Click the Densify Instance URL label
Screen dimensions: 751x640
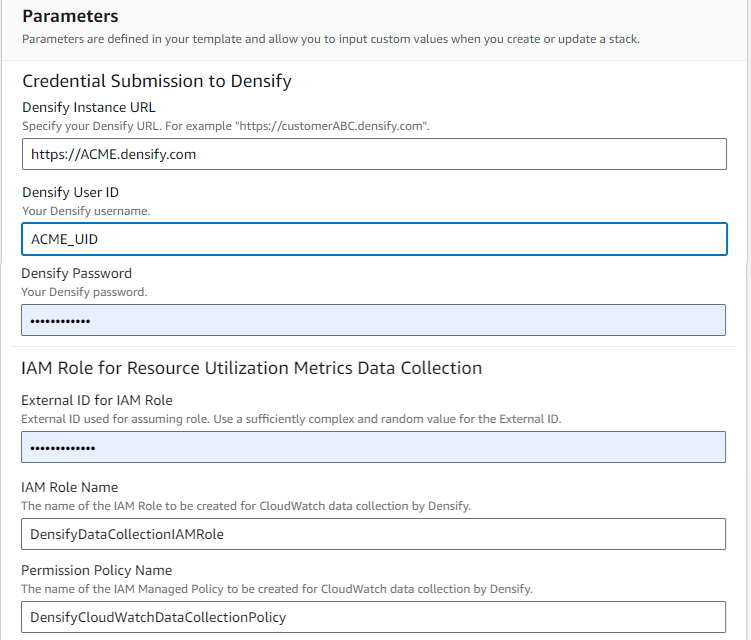pyautogui.click(x=89, y=107)
